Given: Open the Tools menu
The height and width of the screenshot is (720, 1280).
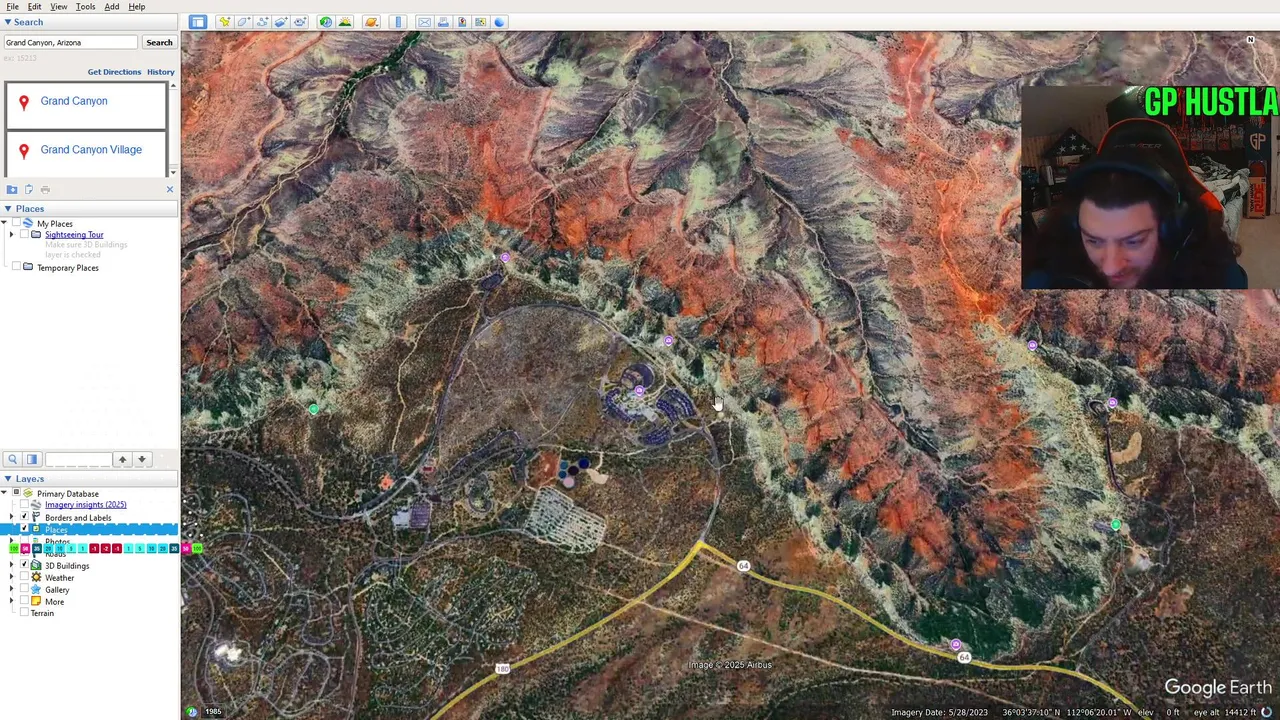Looking at the screenshot, I should [x=85, y=7].
